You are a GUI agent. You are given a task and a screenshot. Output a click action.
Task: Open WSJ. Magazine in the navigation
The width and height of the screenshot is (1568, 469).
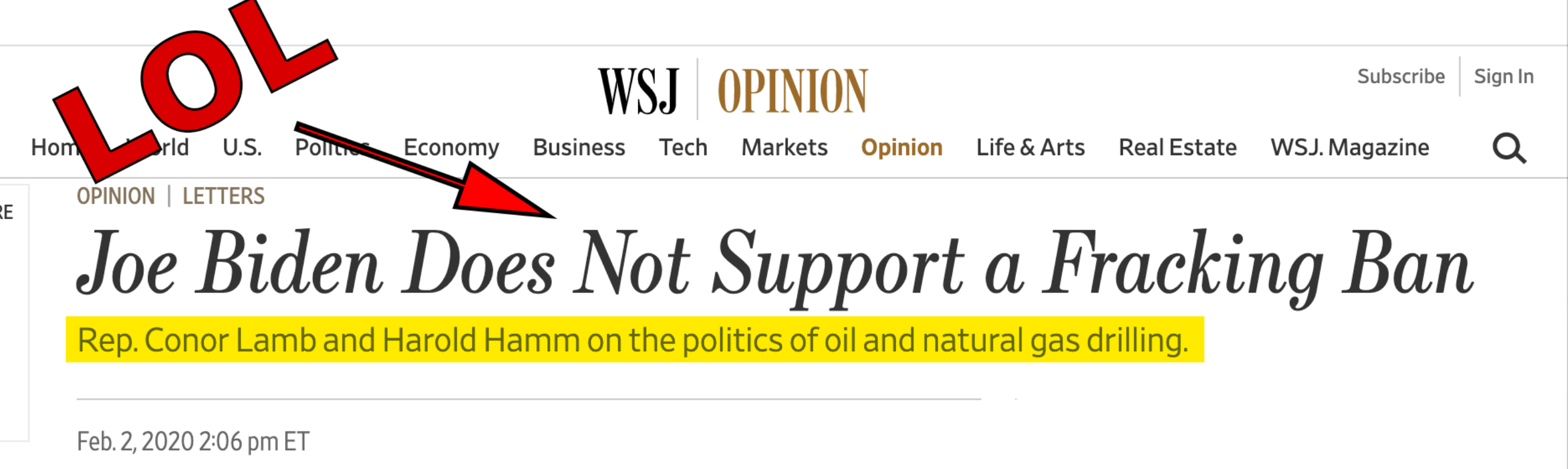pos(1350,147)
